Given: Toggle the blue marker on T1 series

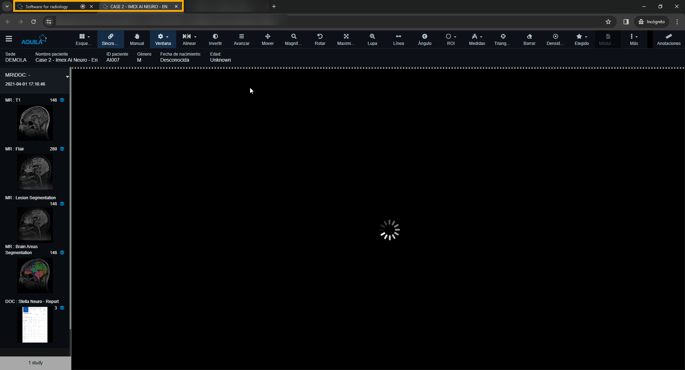Looking at the screenshot, I should [62, 100].
